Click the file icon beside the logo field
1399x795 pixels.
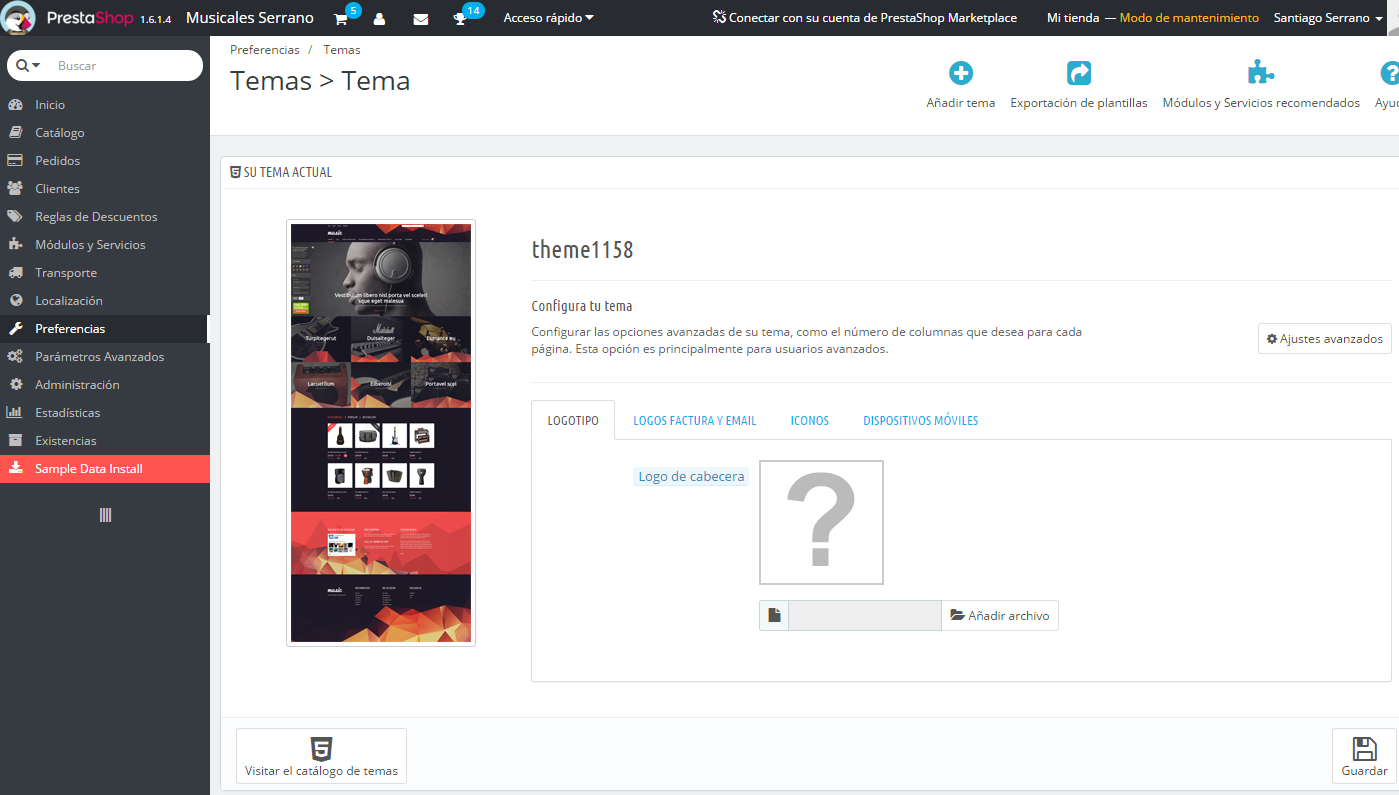pos(774,616)
